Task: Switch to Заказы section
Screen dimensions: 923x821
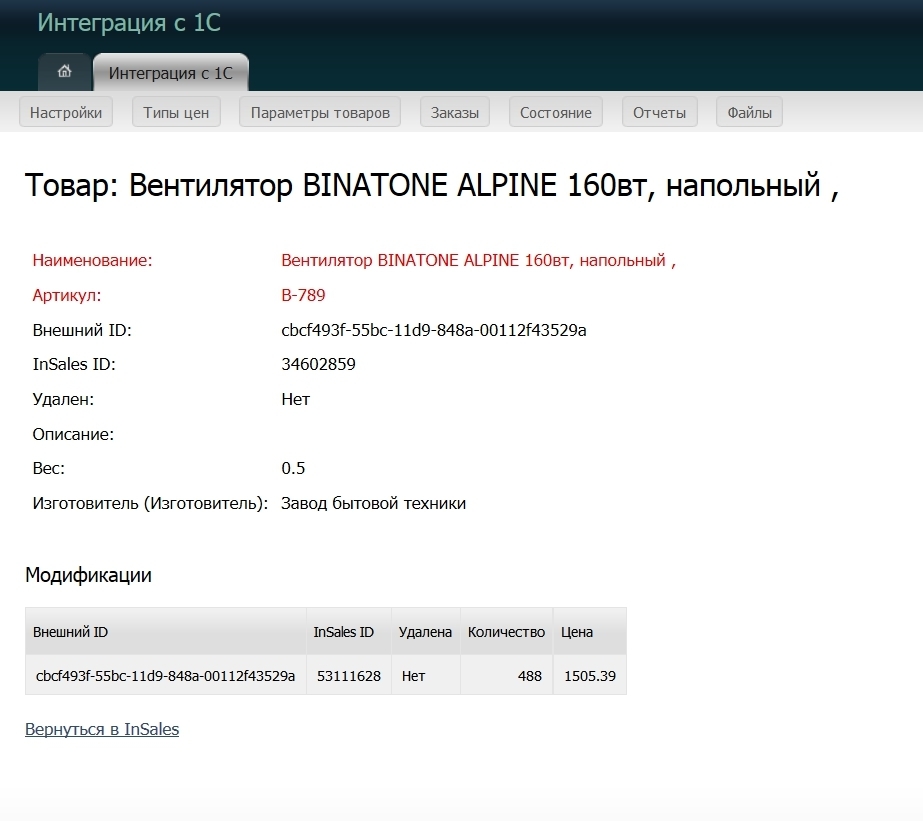Action: point(455,112)
